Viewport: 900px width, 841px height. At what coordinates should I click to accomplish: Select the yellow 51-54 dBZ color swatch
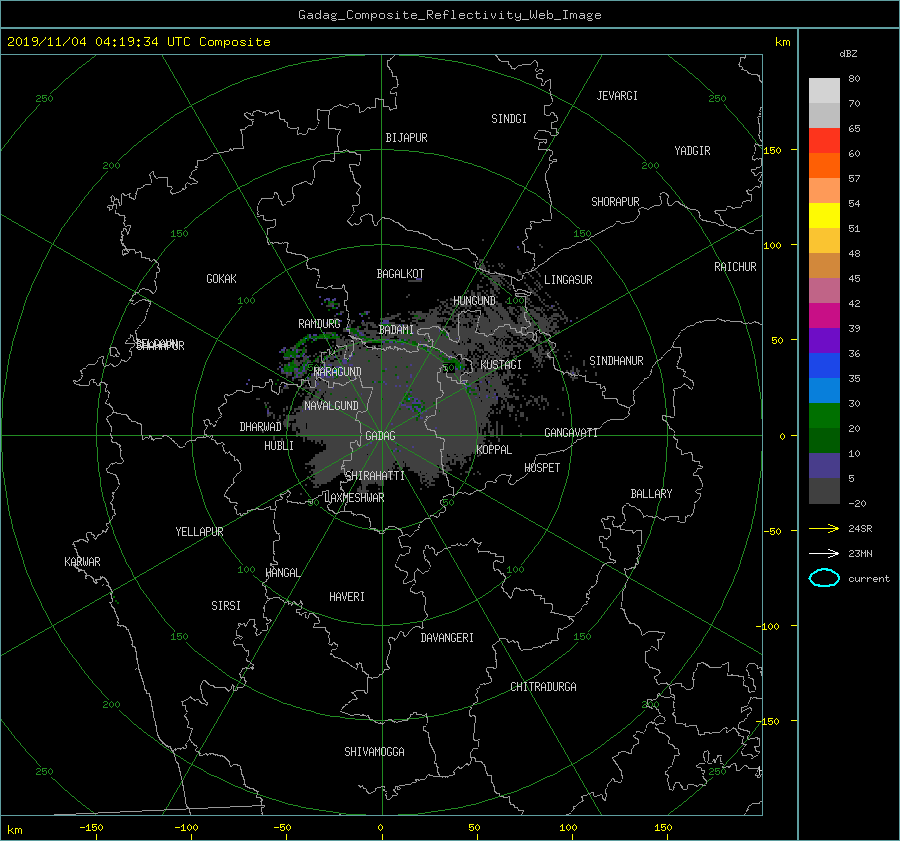tap(824, 216)
